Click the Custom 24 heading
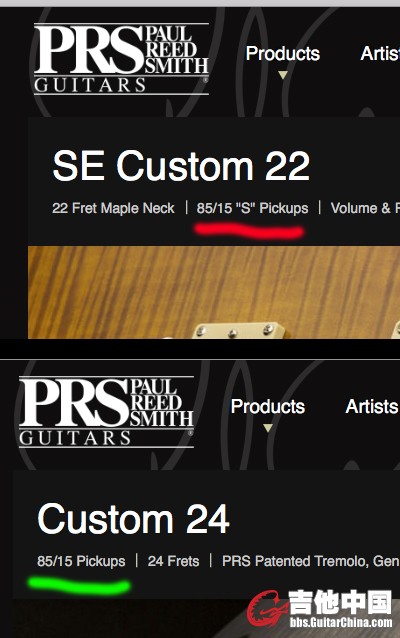This screenshot has height=638, width=400. [133, 519]
